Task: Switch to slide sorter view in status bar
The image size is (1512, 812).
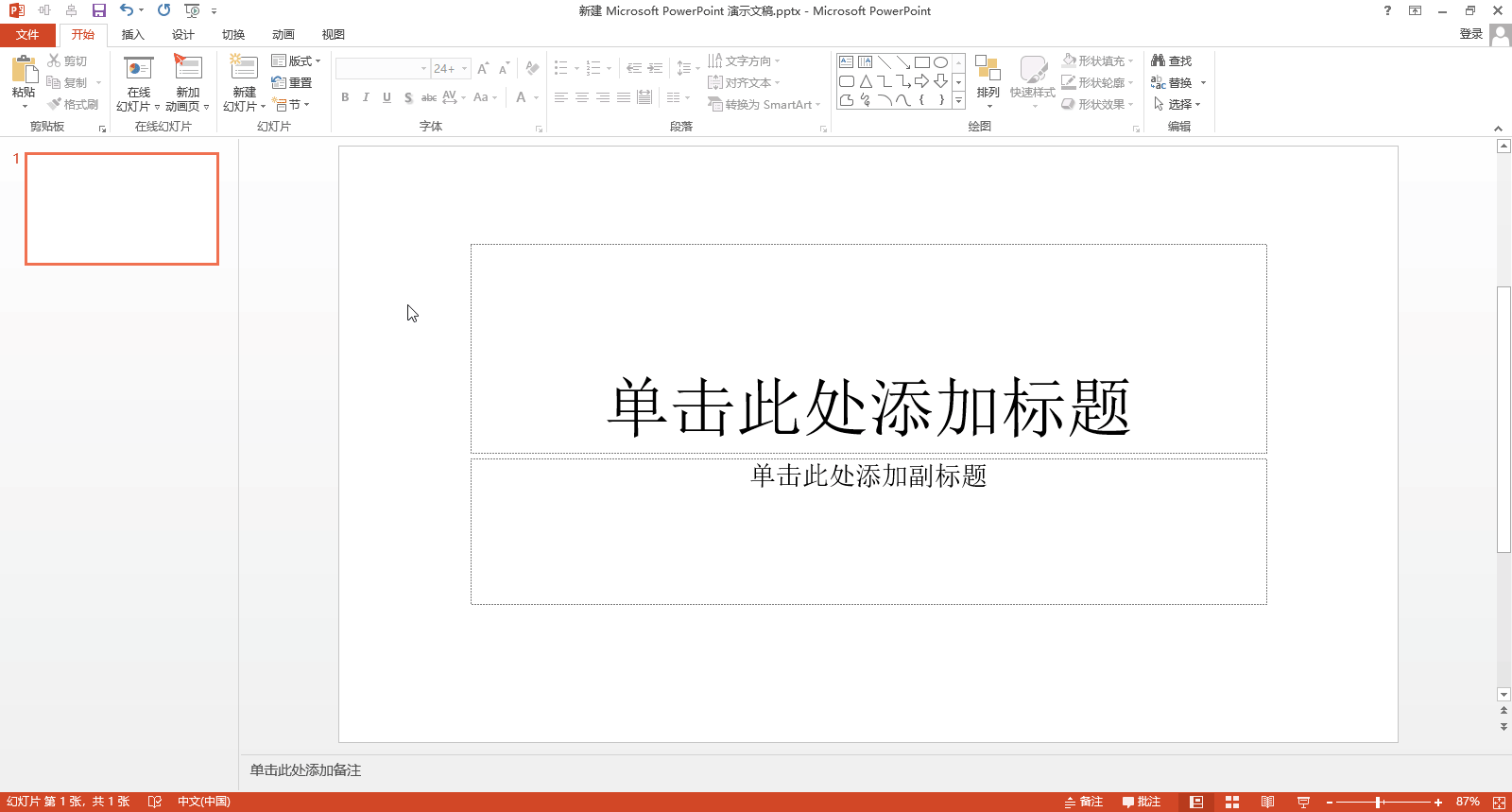Action: click(1231, 802)
